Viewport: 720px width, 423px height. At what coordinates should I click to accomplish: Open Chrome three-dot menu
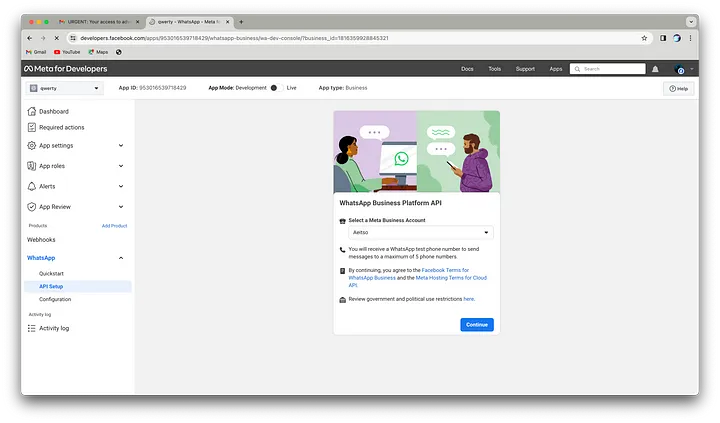[x=690, y=38]
